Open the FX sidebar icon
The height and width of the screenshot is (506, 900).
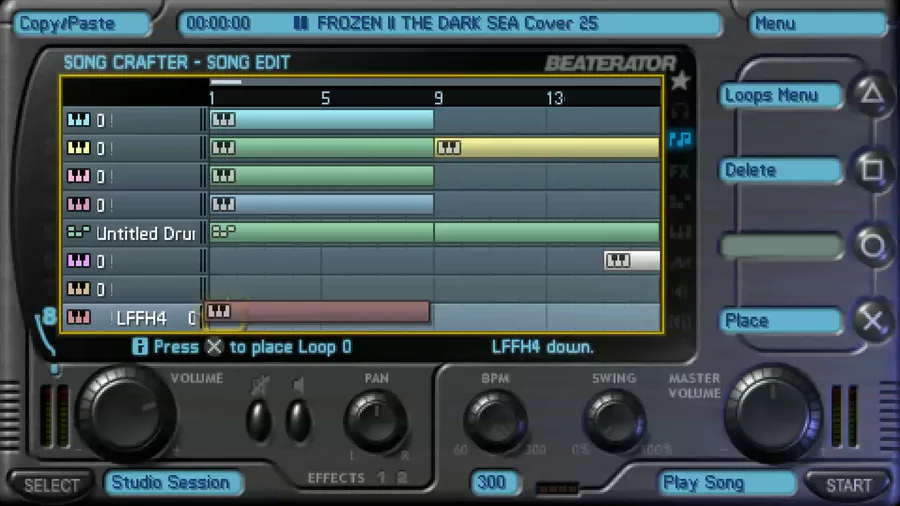[x=680, y=171]
